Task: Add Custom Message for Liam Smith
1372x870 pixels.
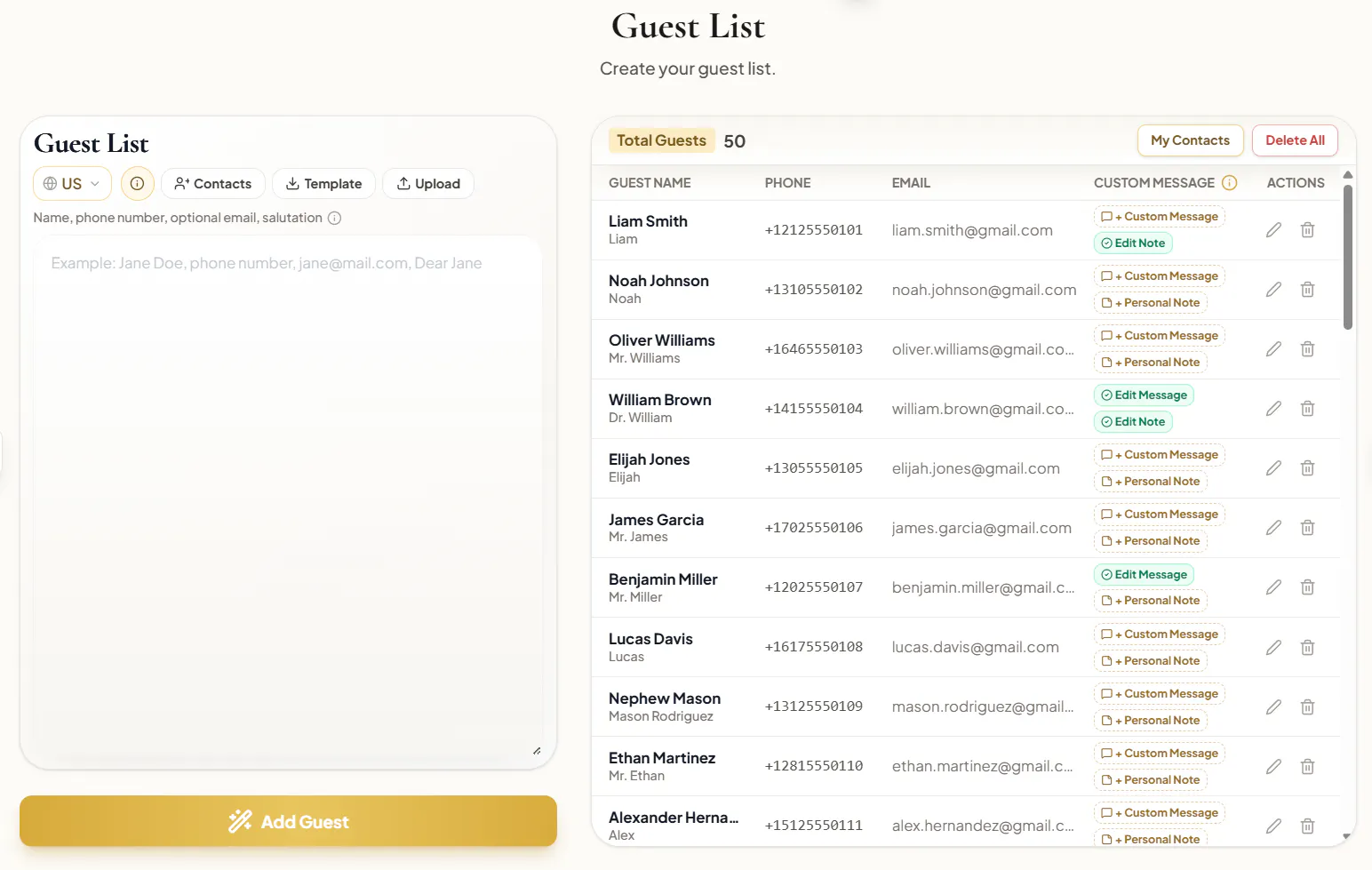Action: [1160, 217]
